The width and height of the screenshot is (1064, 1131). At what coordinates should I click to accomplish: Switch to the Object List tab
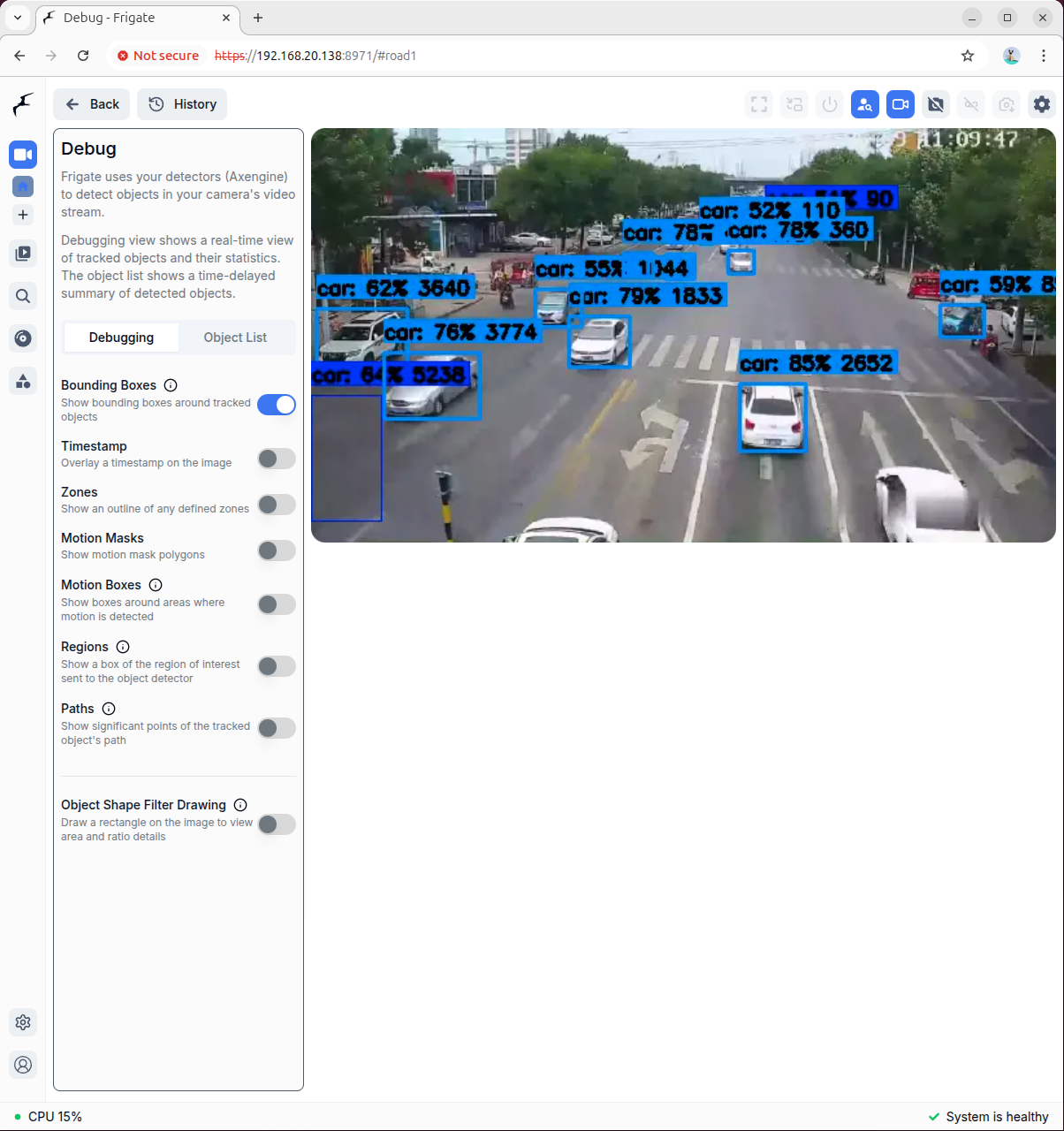click(x=235, y=338)
